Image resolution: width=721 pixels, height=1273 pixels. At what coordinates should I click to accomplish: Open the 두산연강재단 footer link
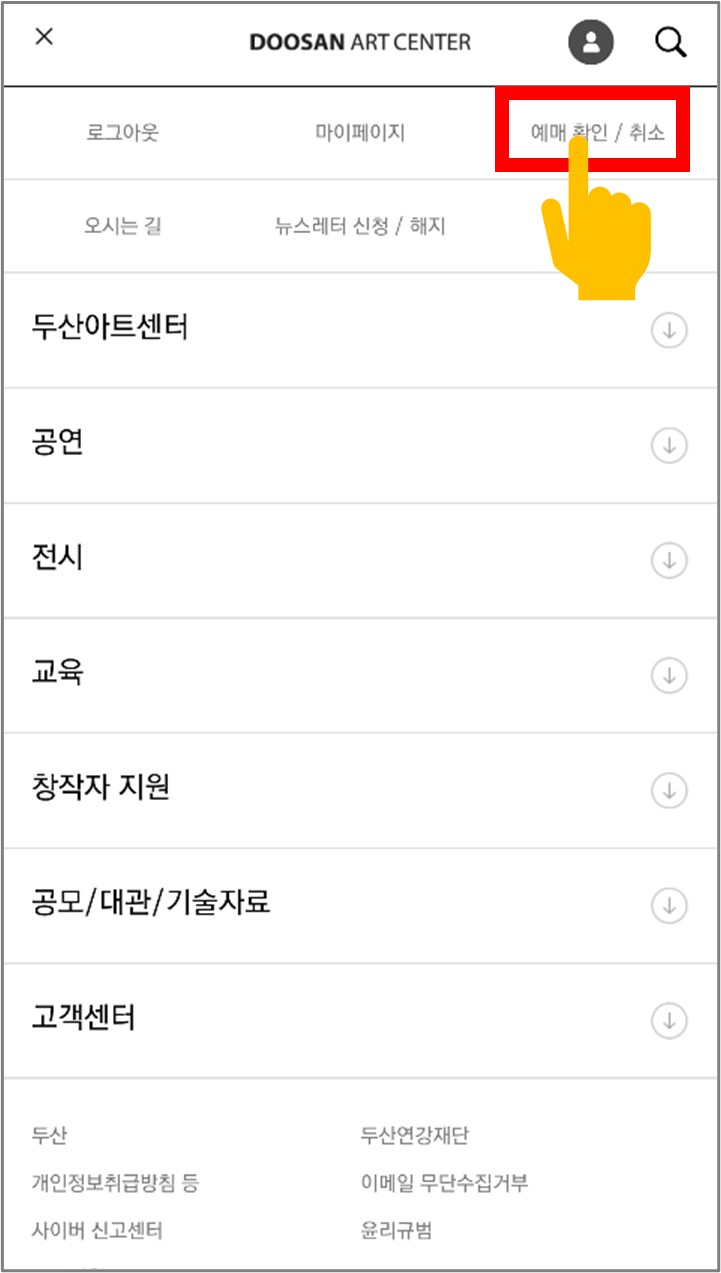coord(414,1135)
